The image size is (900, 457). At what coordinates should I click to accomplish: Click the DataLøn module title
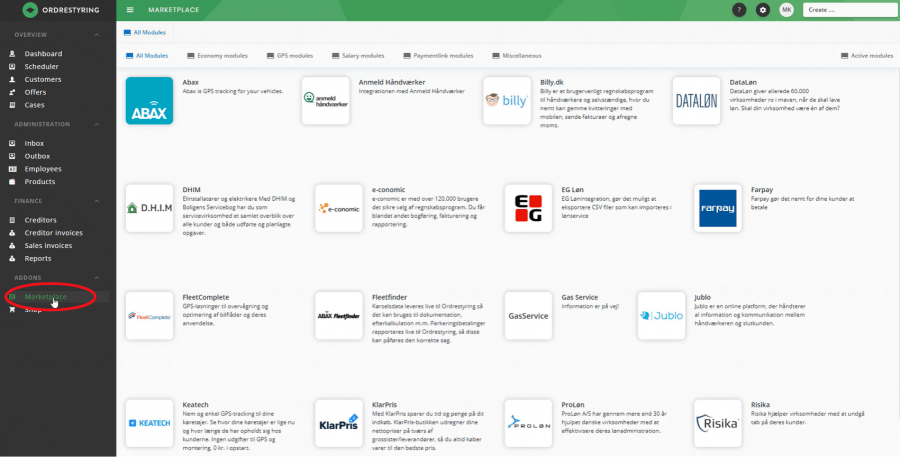[743, 83]
